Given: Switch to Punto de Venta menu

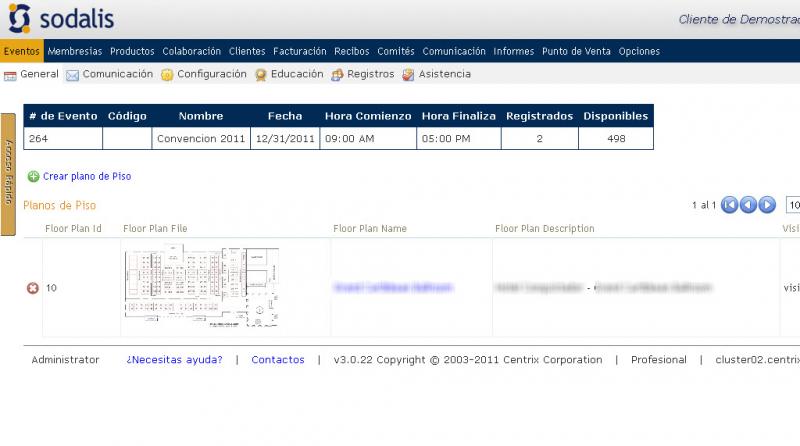Looking at the screenshot, I should [576, 51].
